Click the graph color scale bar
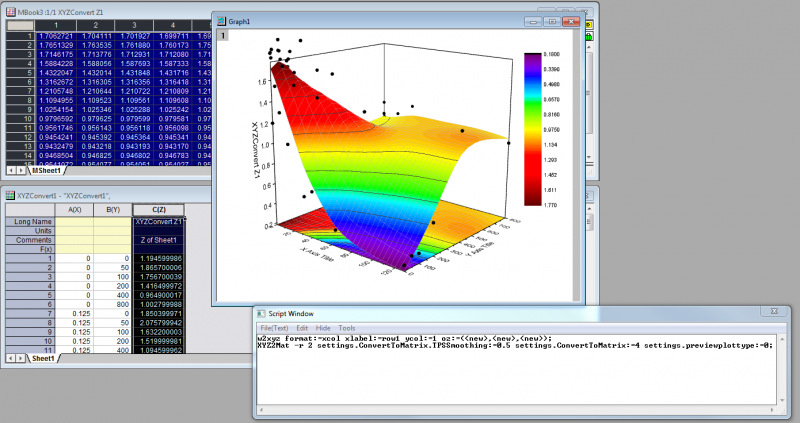 (x=532, y=129)
